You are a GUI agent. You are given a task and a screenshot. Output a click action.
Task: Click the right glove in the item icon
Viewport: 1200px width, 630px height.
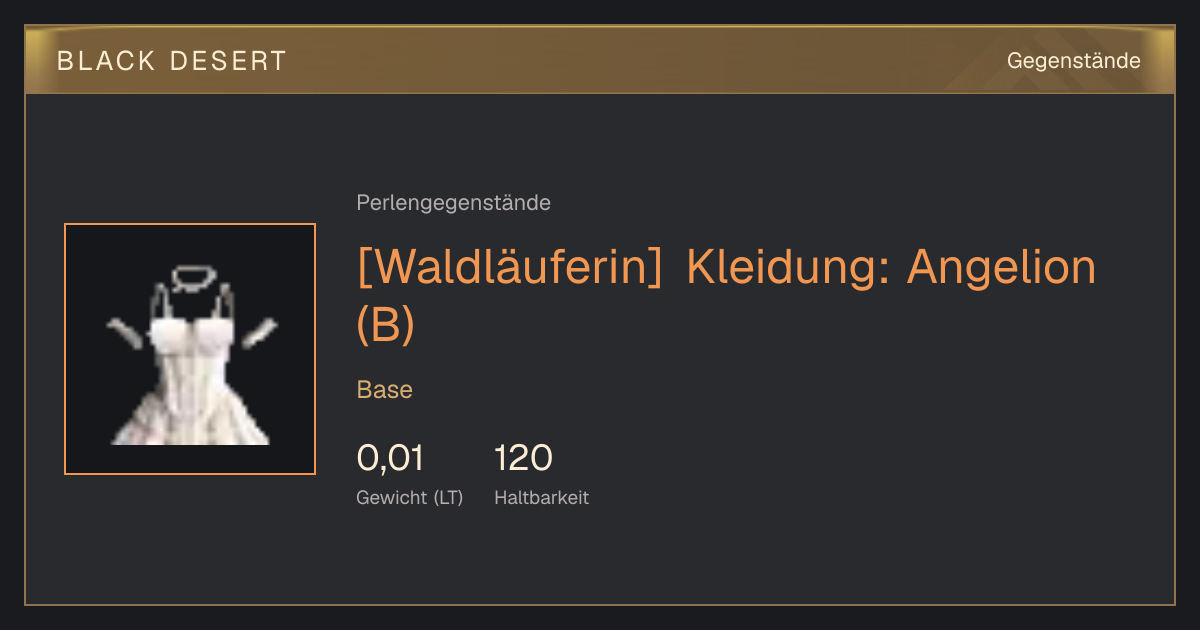258,333
